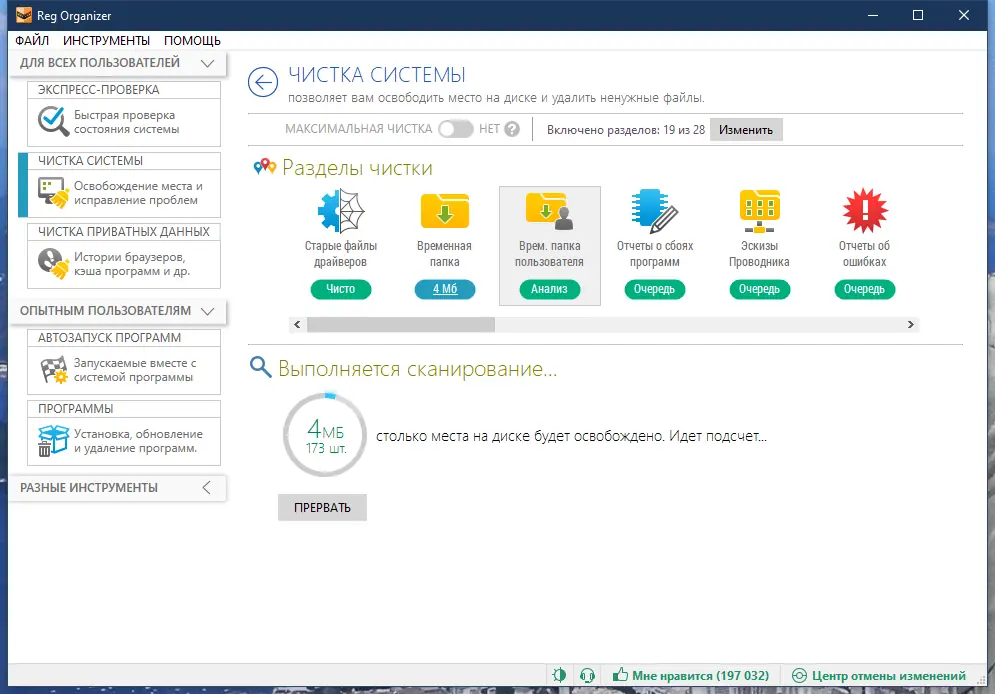Screen dimensions: 995x694
Task: Open Экспресс-проверка section in sidebar
Action: coord(124,114)
